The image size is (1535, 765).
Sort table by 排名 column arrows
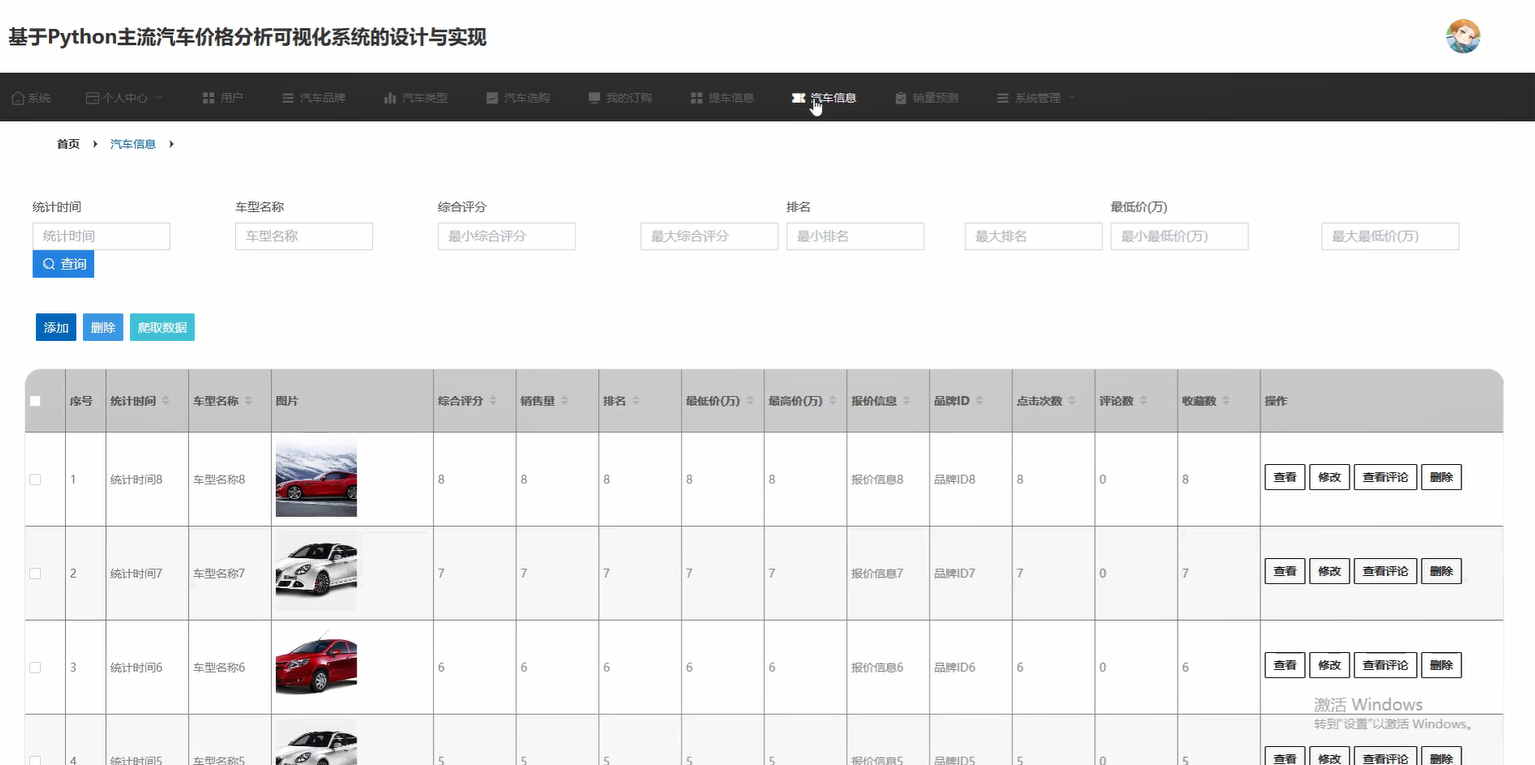tap(635, 401)
